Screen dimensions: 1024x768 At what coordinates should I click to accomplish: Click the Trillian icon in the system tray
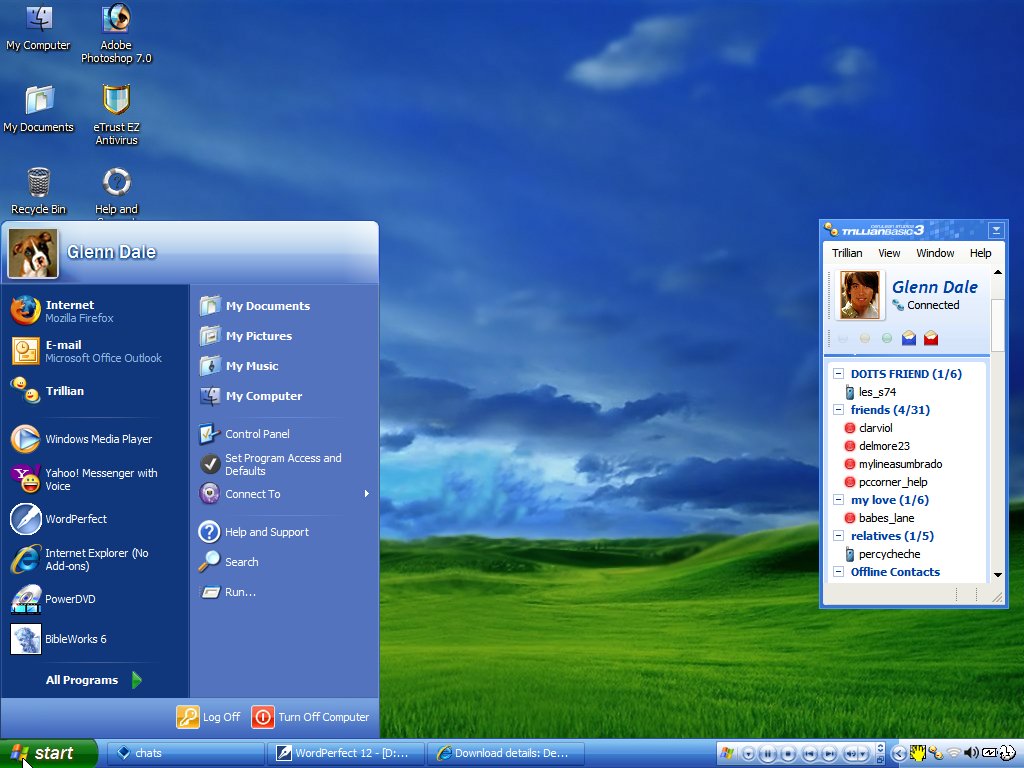tap(936, 753)
